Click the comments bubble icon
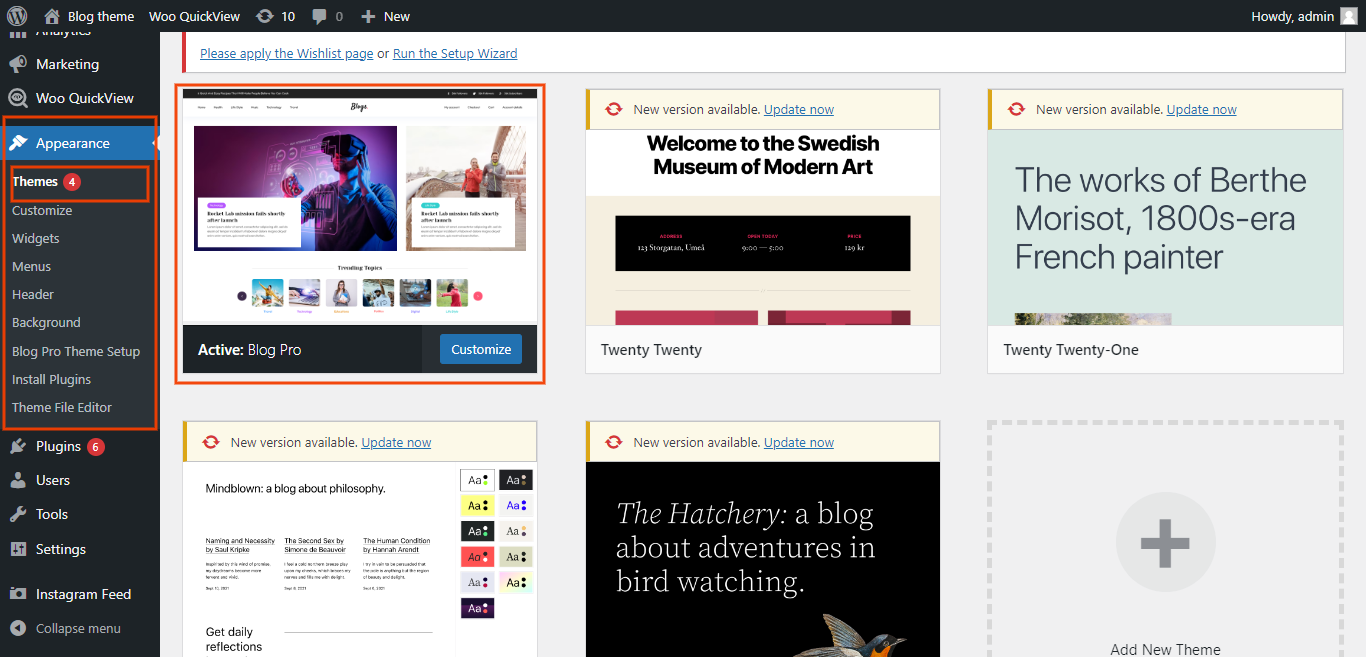 [319, 16]
